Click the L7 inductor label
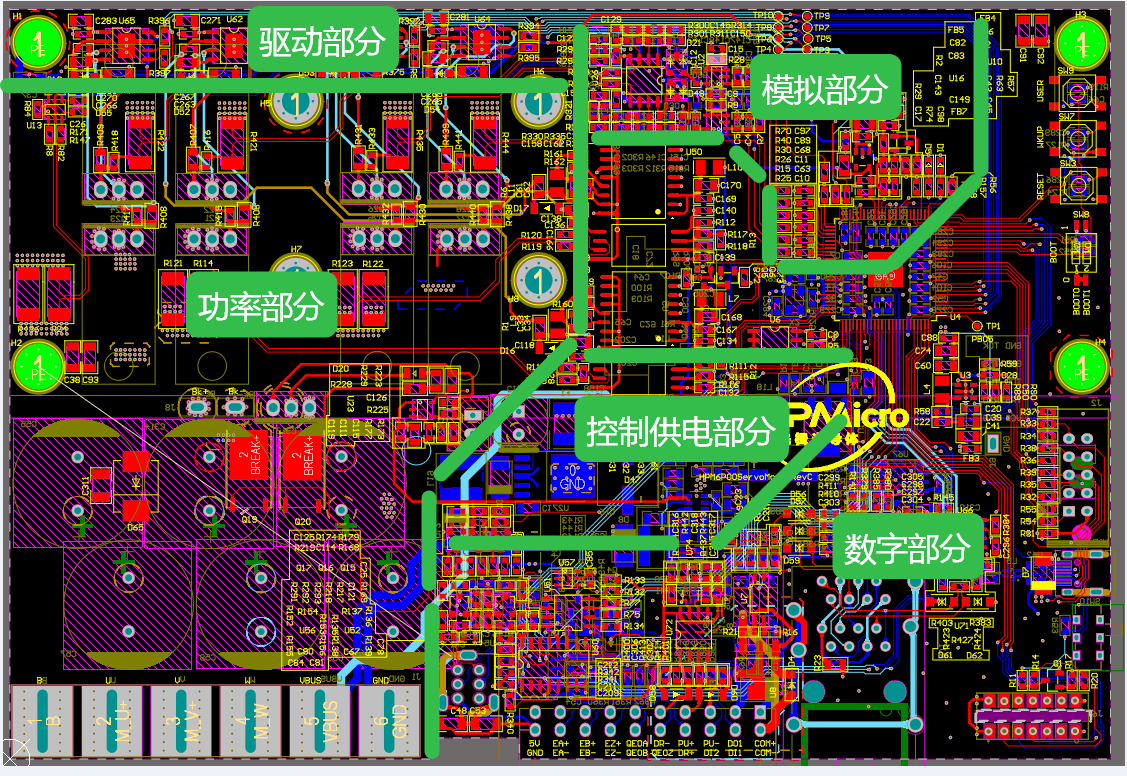Image resolution: width=1127 pixels, height=776 pixels. pyautogui.click(x=733, y=298)
